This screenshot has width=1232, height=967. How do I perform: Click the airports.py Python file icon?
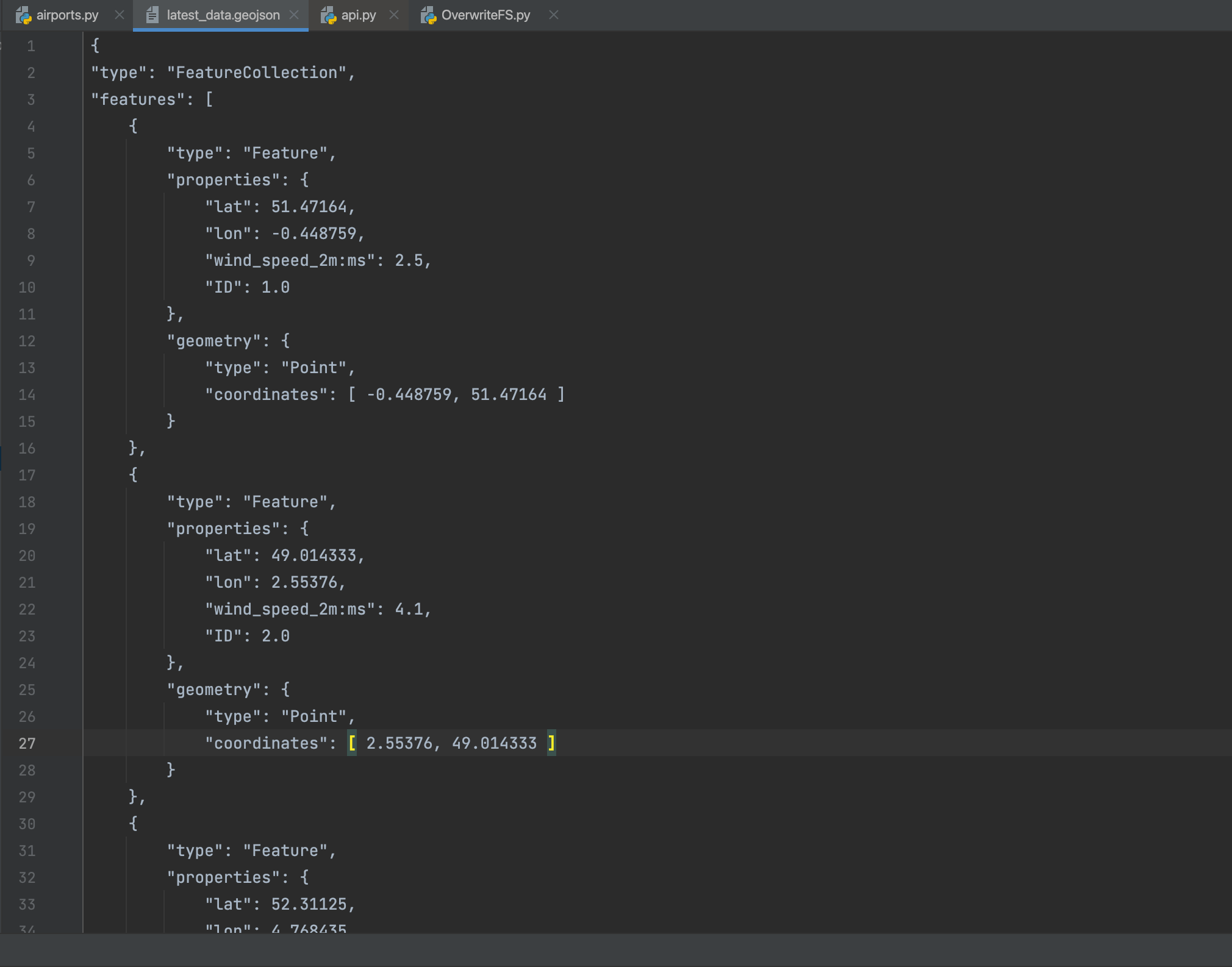tap(23, 15)
